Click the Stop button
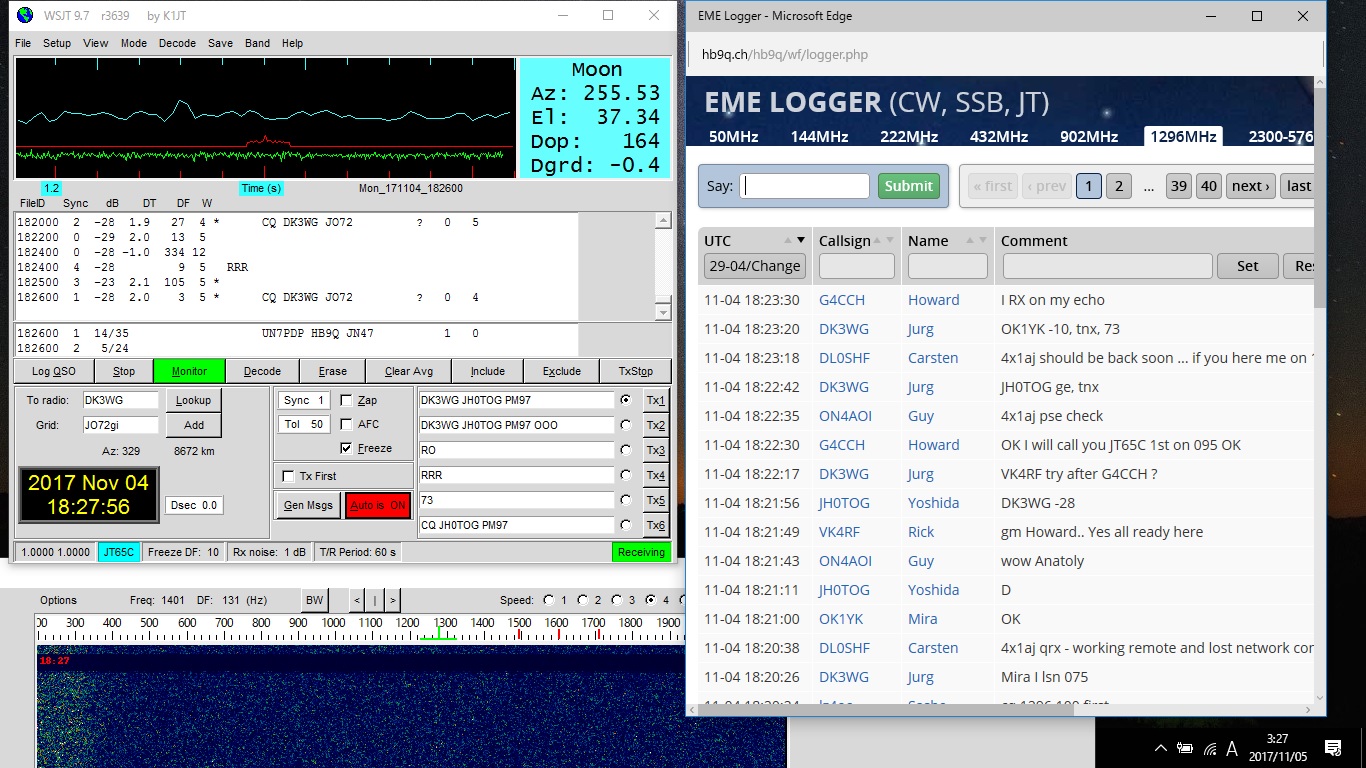 [x=124, y=371]
